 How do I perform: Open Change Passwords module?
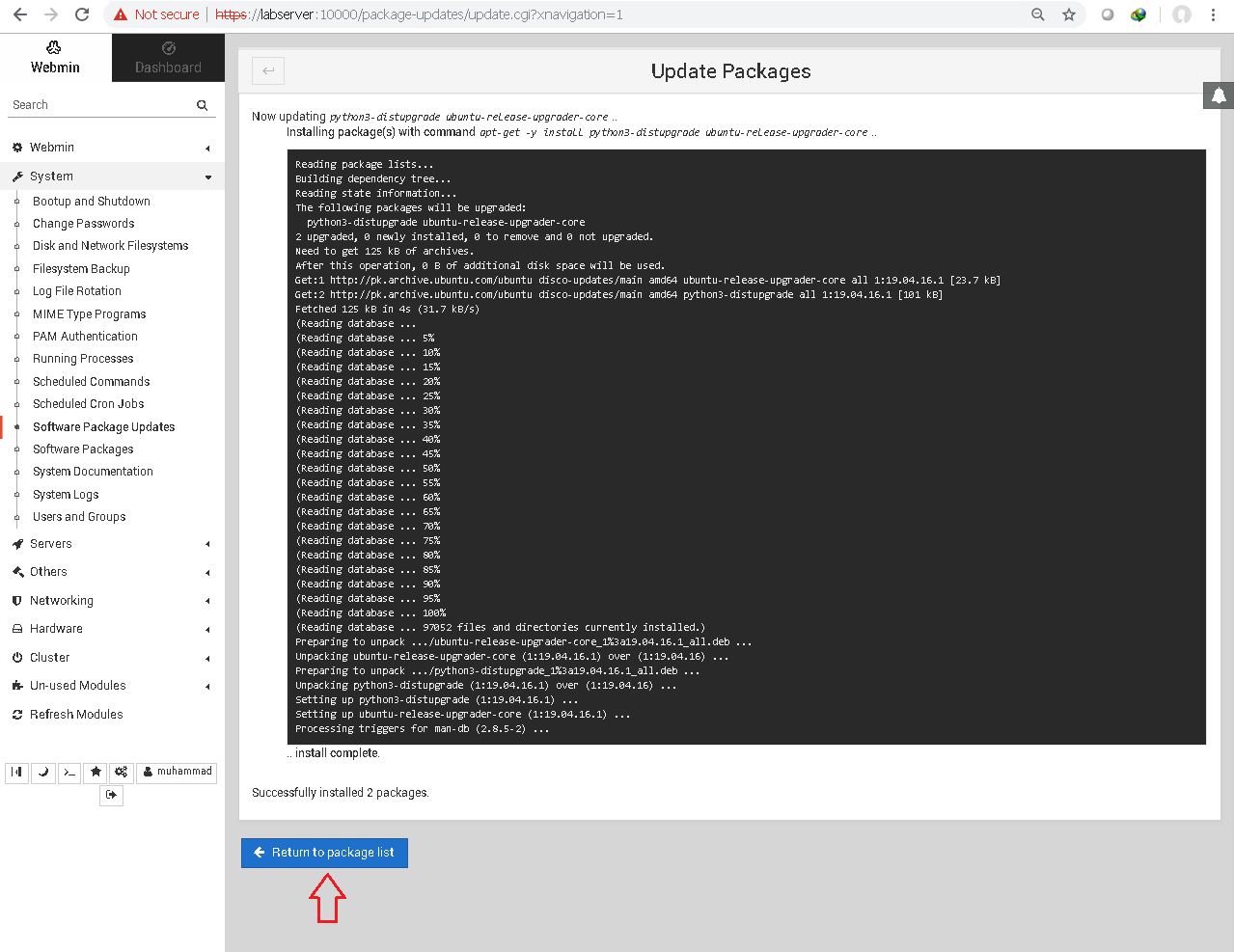tap(84, 224)
